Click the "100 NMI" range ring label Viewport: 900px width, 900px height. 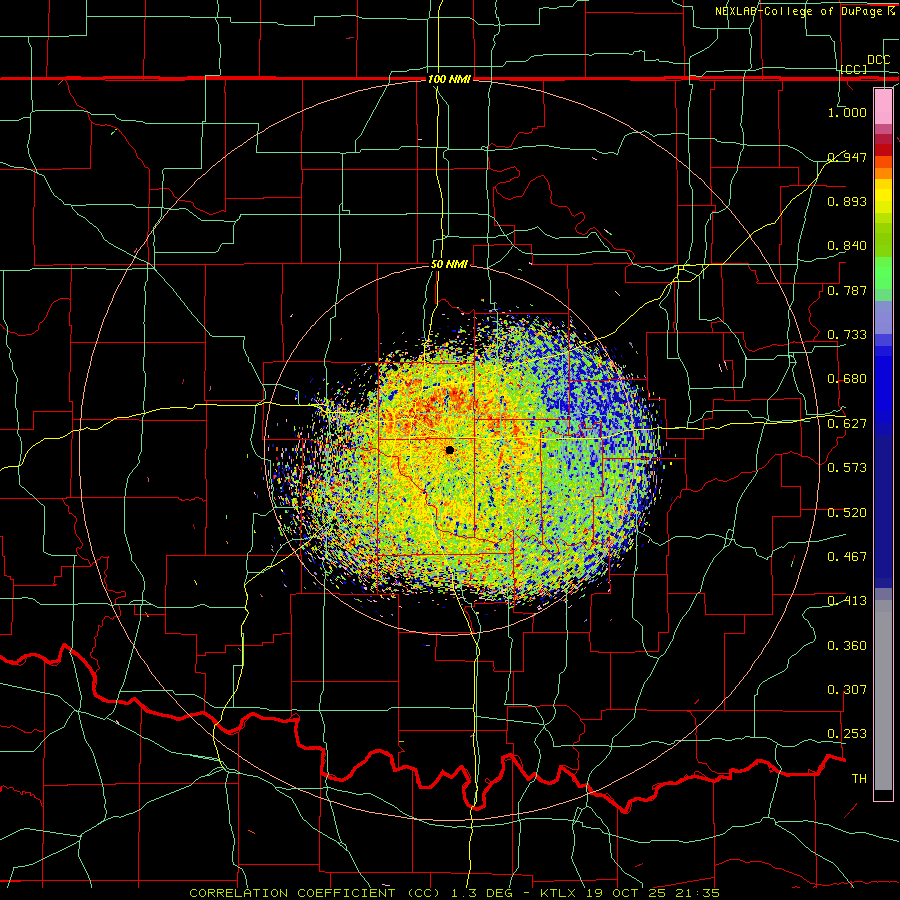(x=449, y=79)
